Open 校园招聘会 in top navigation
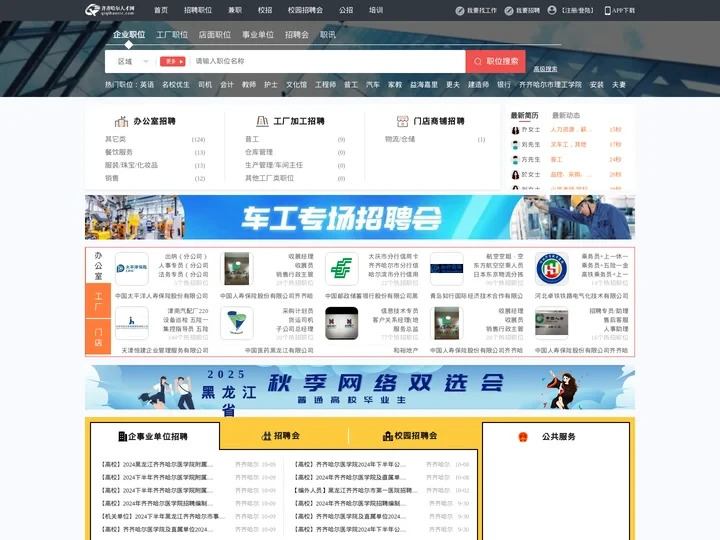 (305, 10)
